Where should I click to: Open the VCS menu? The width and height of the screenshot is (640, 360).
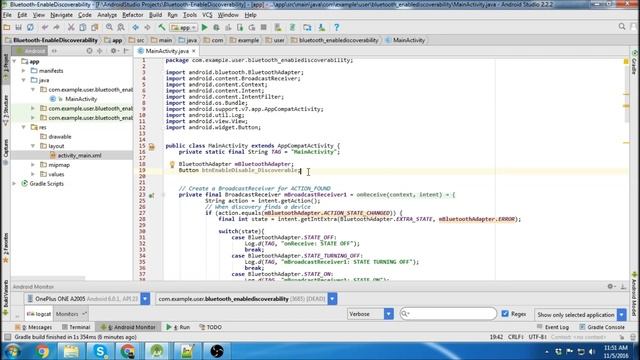(x=207, y=15)
